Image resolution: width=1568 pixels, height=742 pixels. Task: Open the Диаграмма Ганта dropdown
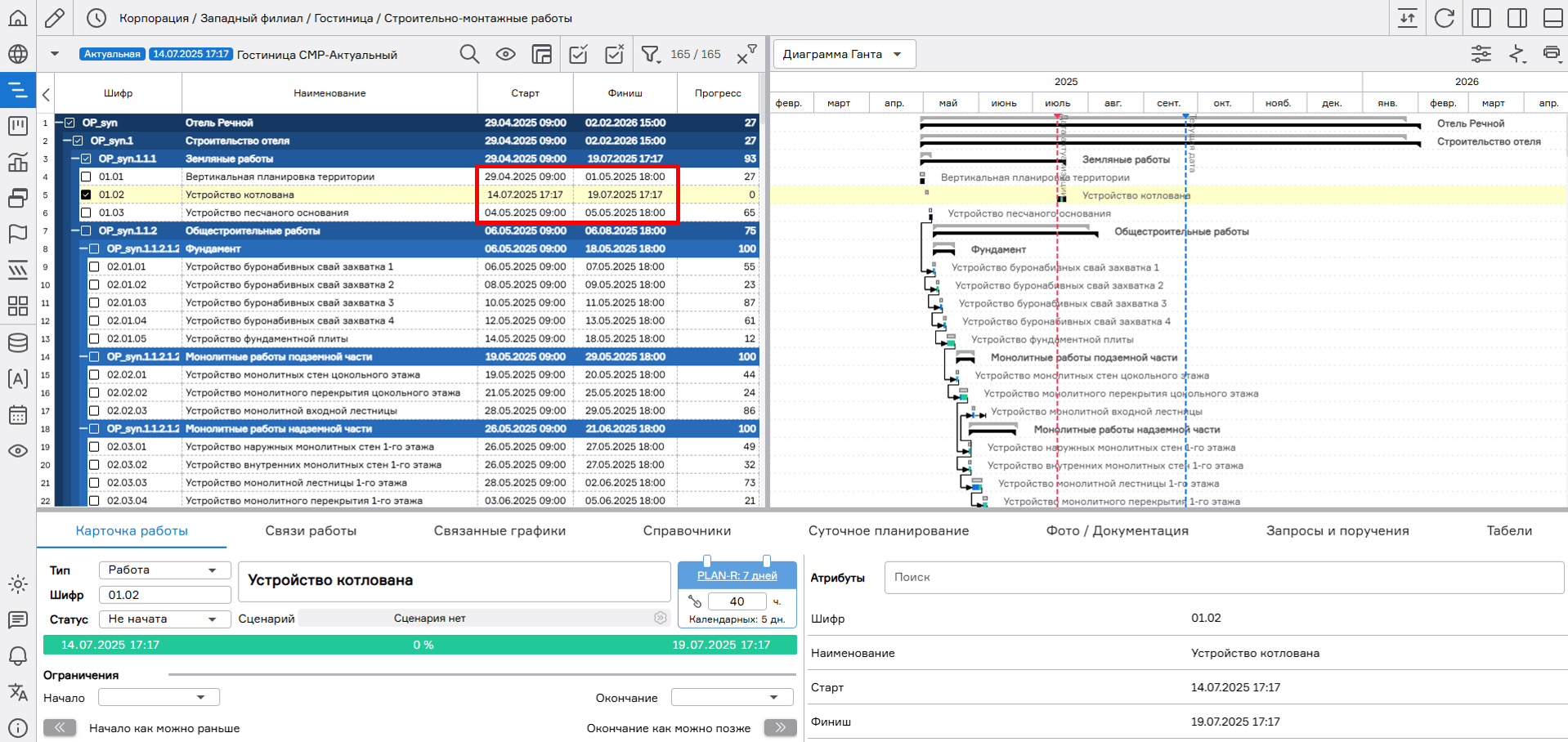coord(844,54)
